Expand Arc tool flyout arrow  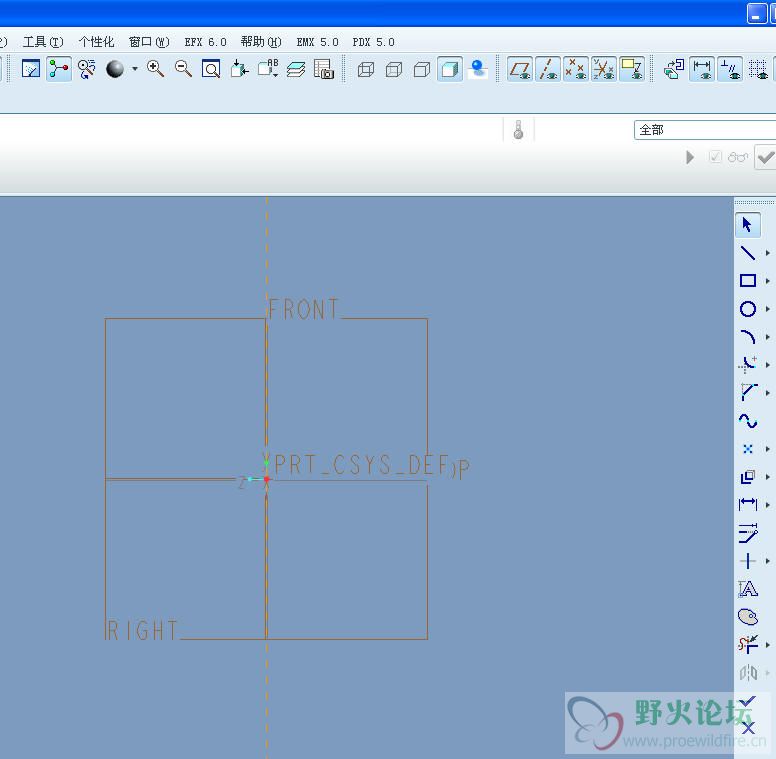coord(768,336)
